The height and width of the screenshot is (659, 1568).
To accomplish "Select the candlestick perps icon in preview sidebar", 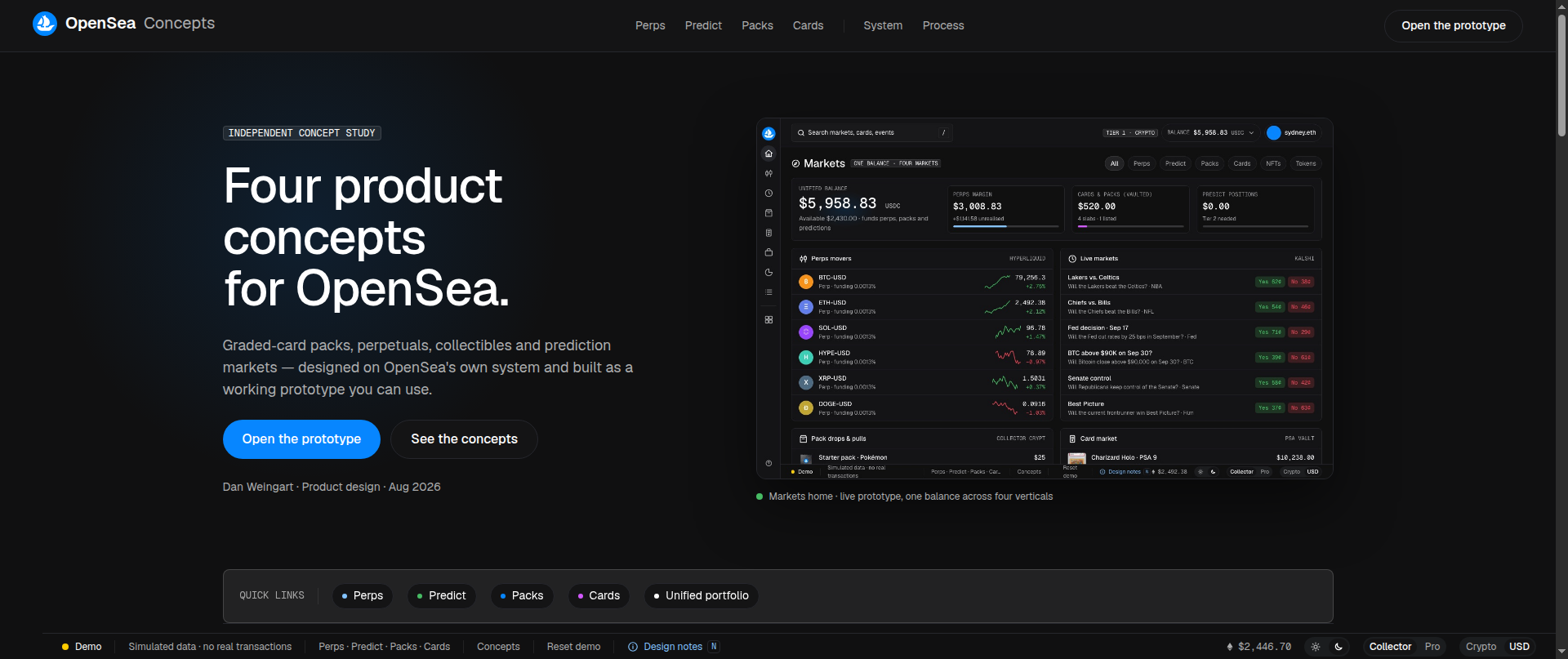I will click(x=768, y=173).
